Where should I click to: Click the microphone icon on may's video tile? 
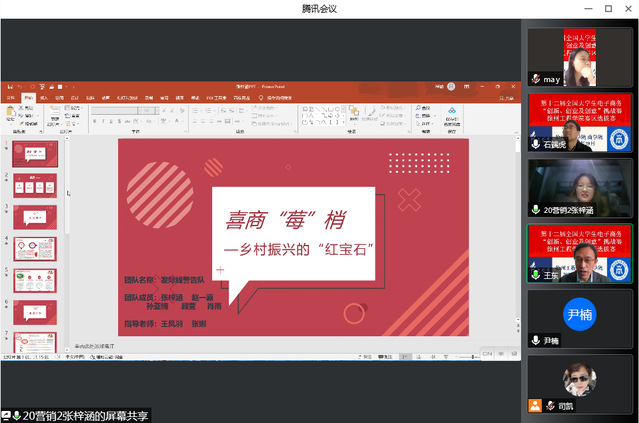pos(536,78)
